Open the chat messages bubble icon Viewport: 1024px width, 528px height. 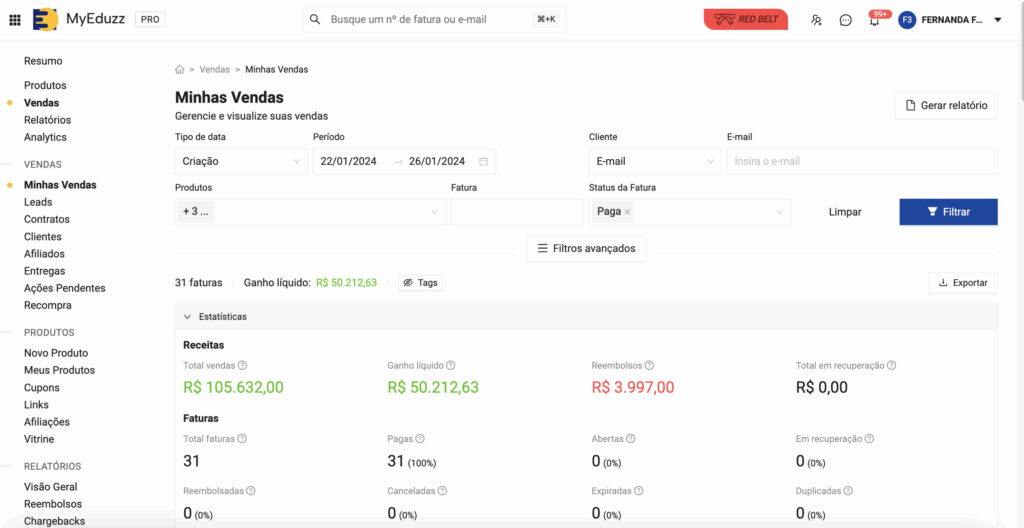point(846,20)
